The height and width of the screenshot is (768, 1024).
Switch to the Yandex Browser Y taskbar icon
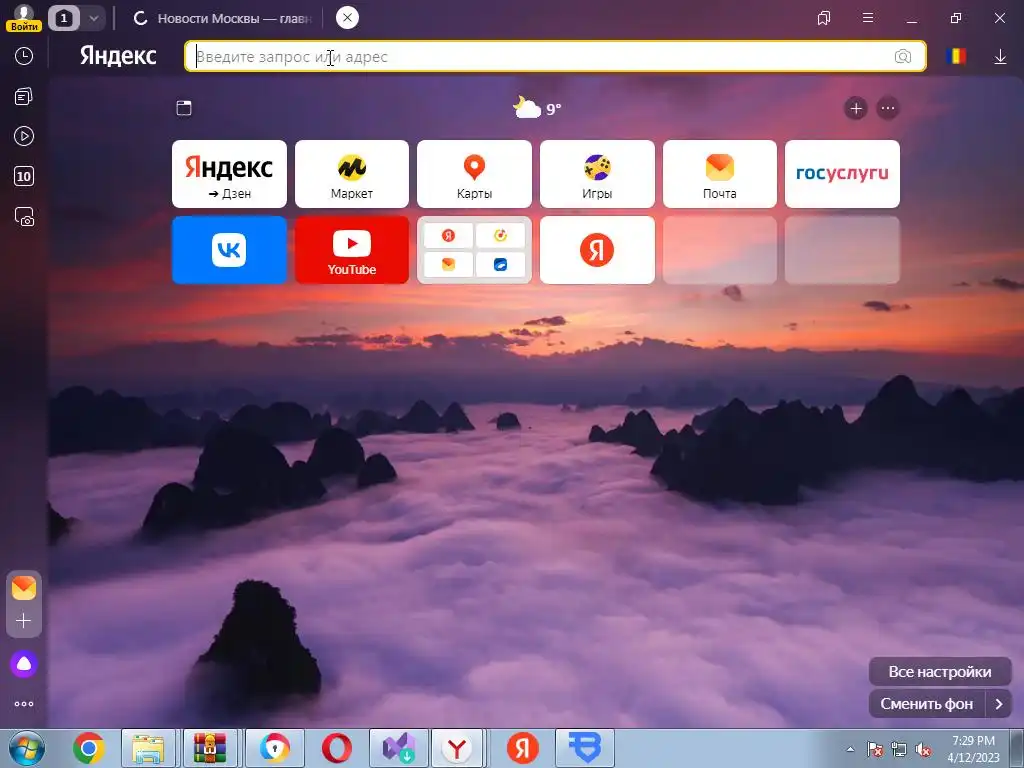point(457,748)
